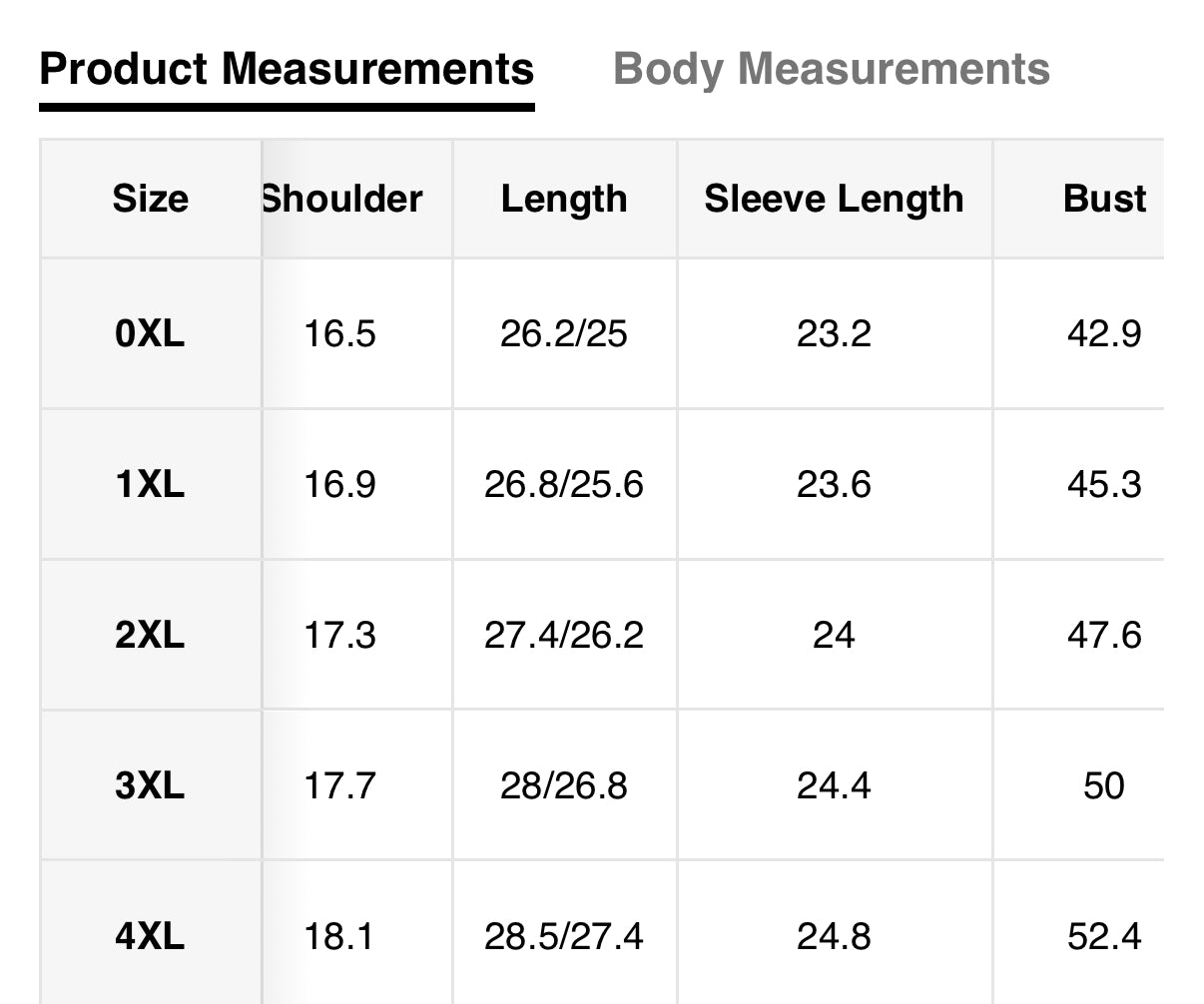The width and height of the screenshot is (1204, 1004).
Task: Select the Shoulder column header
Action: pyautogui.click(x=342, y=199)
